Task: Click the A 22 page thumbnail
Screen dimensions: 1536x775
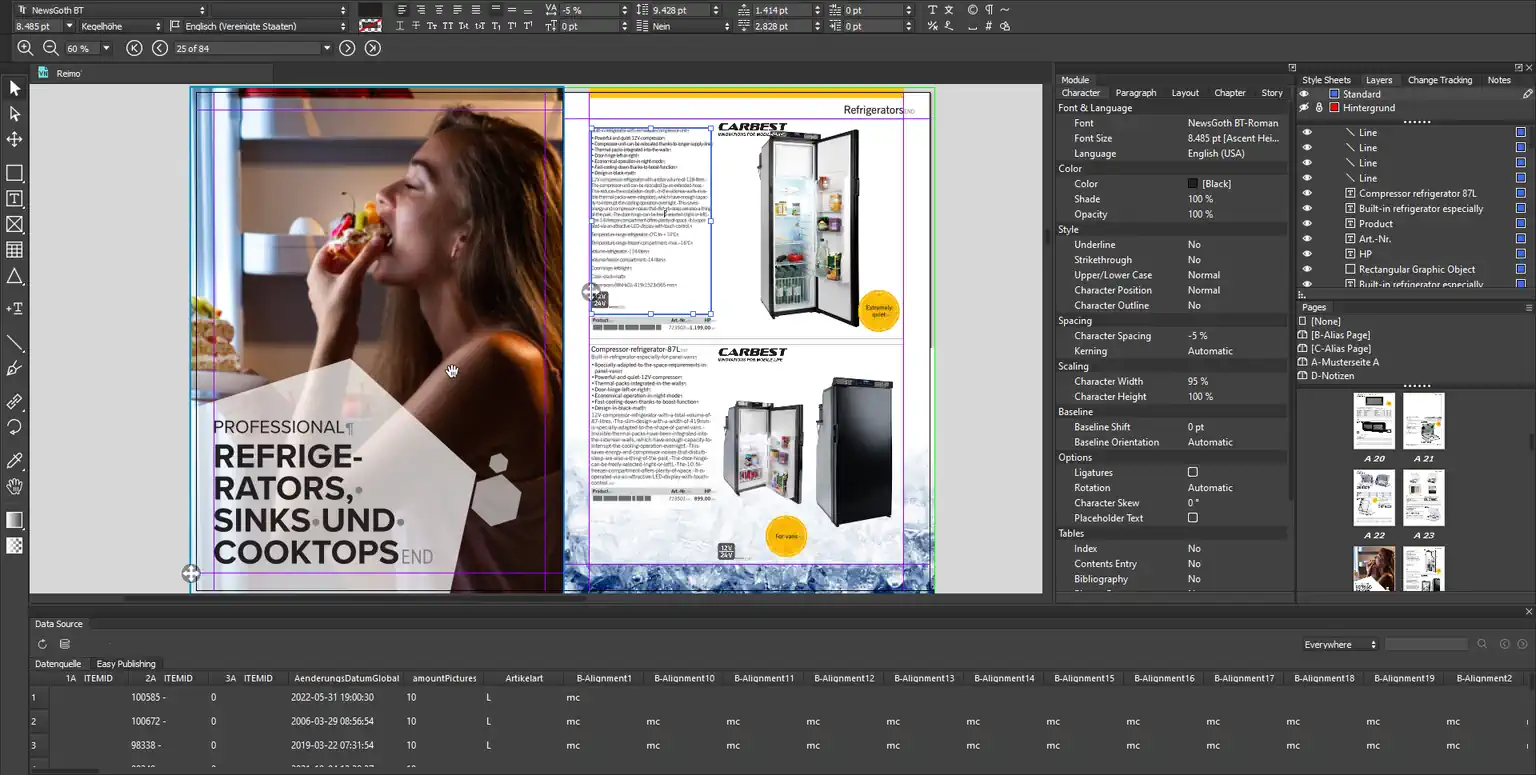Action: tap(1373, 498)
